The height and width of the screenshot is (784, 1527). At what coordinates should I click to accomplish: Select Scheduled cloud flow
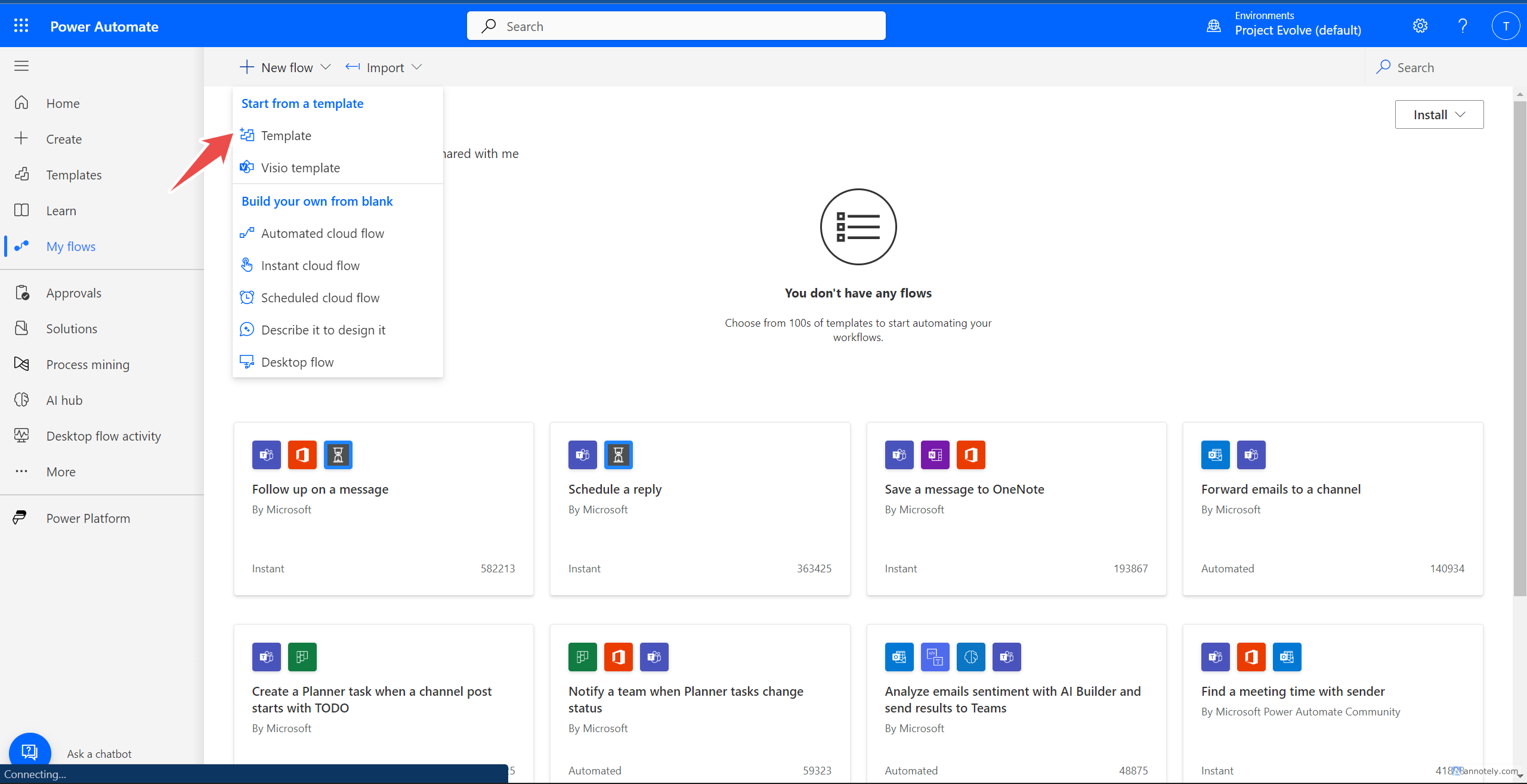pos(338,298)
